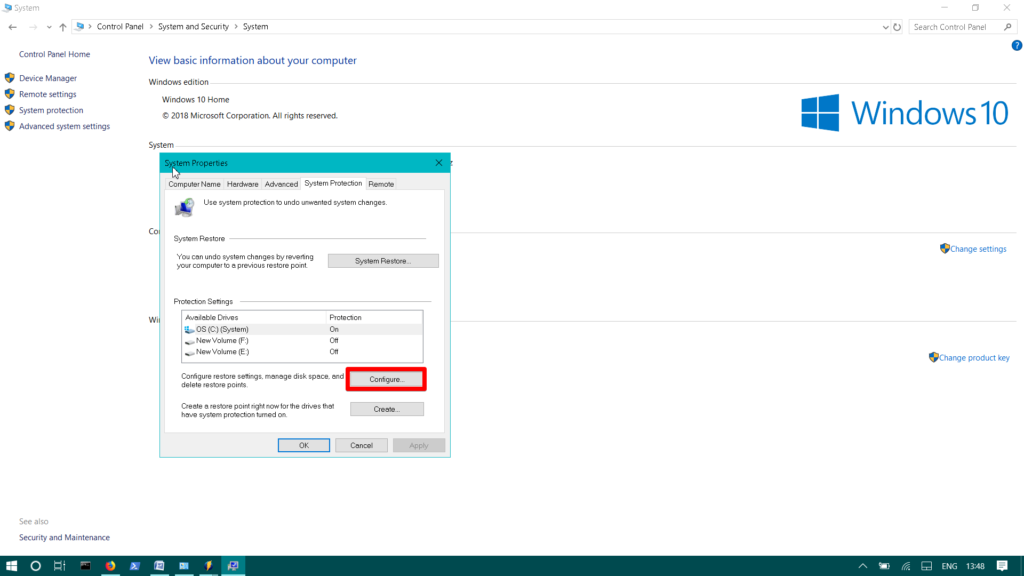Open the Action Center notifications icon

click(1002, 566)
